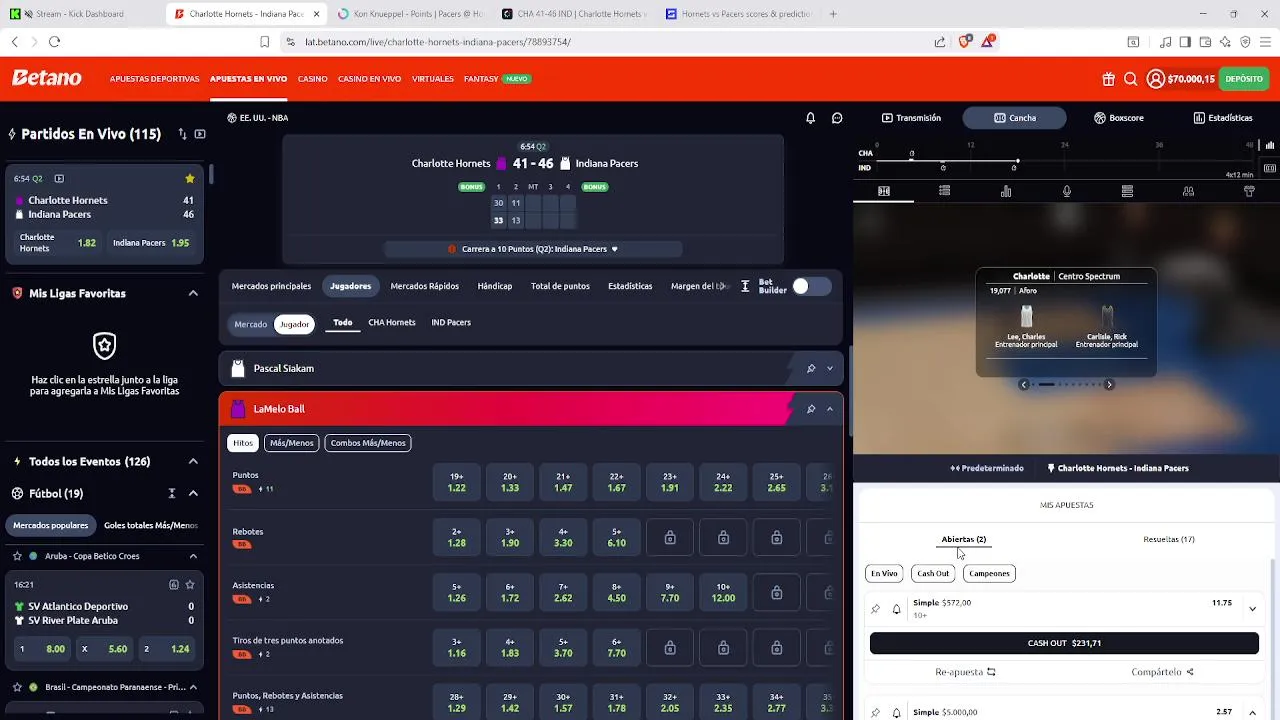Viewport: 1280px width, 720px height.
Task: Click the collapse panel icon beside Partidos En Vivo
Action: pos(200,134)
